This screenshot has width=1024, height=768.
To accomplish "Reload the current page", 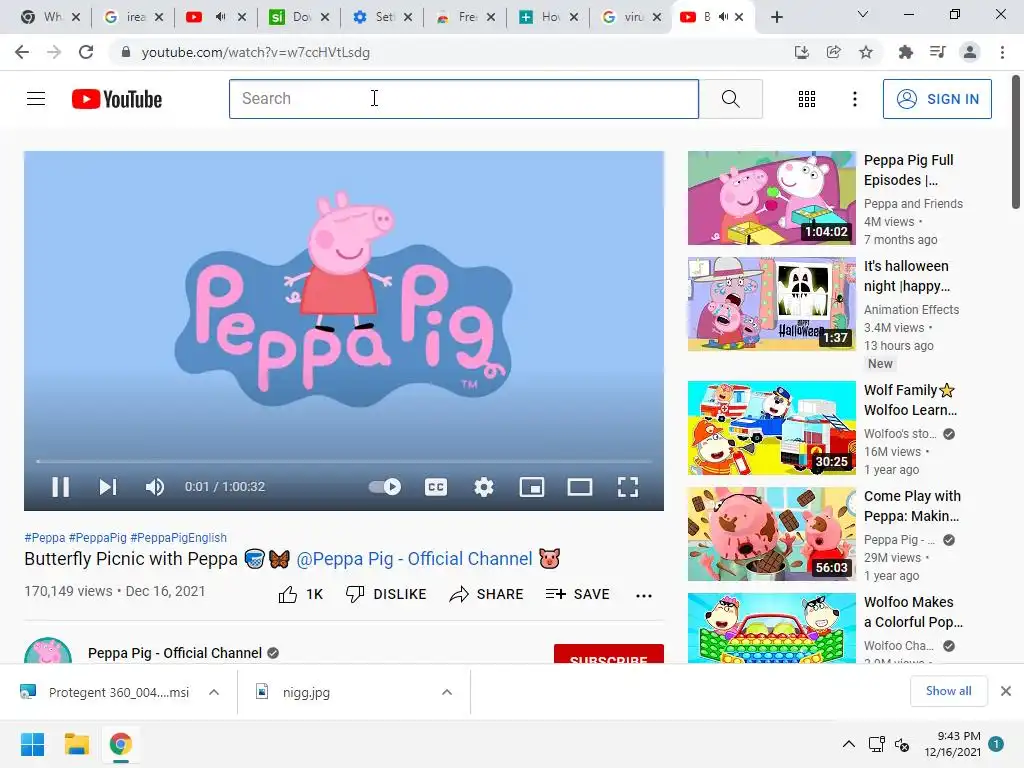I will pos(86,52).
